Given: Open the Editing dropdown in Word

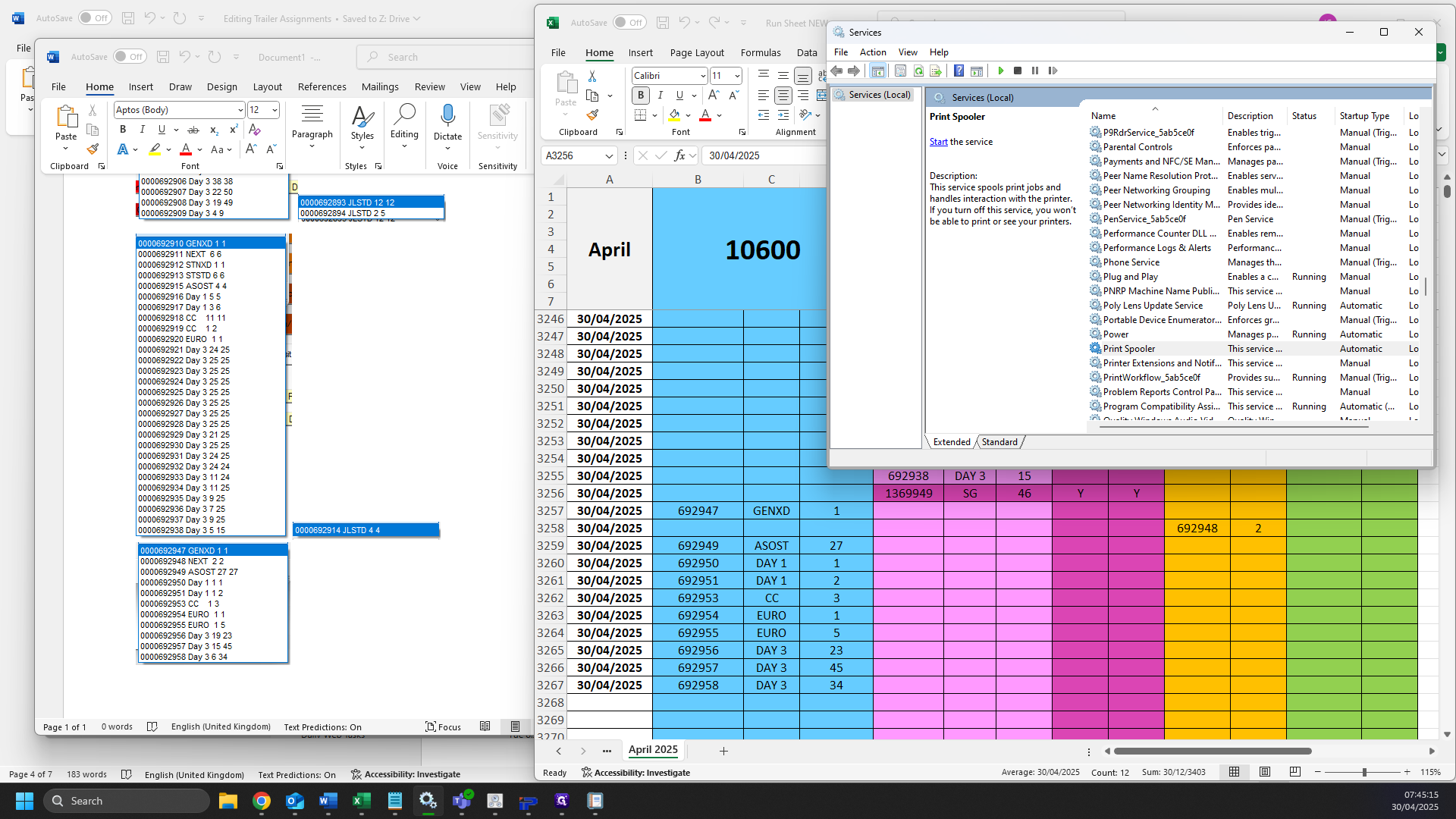Looking at the screenshot, I should 404,125.
